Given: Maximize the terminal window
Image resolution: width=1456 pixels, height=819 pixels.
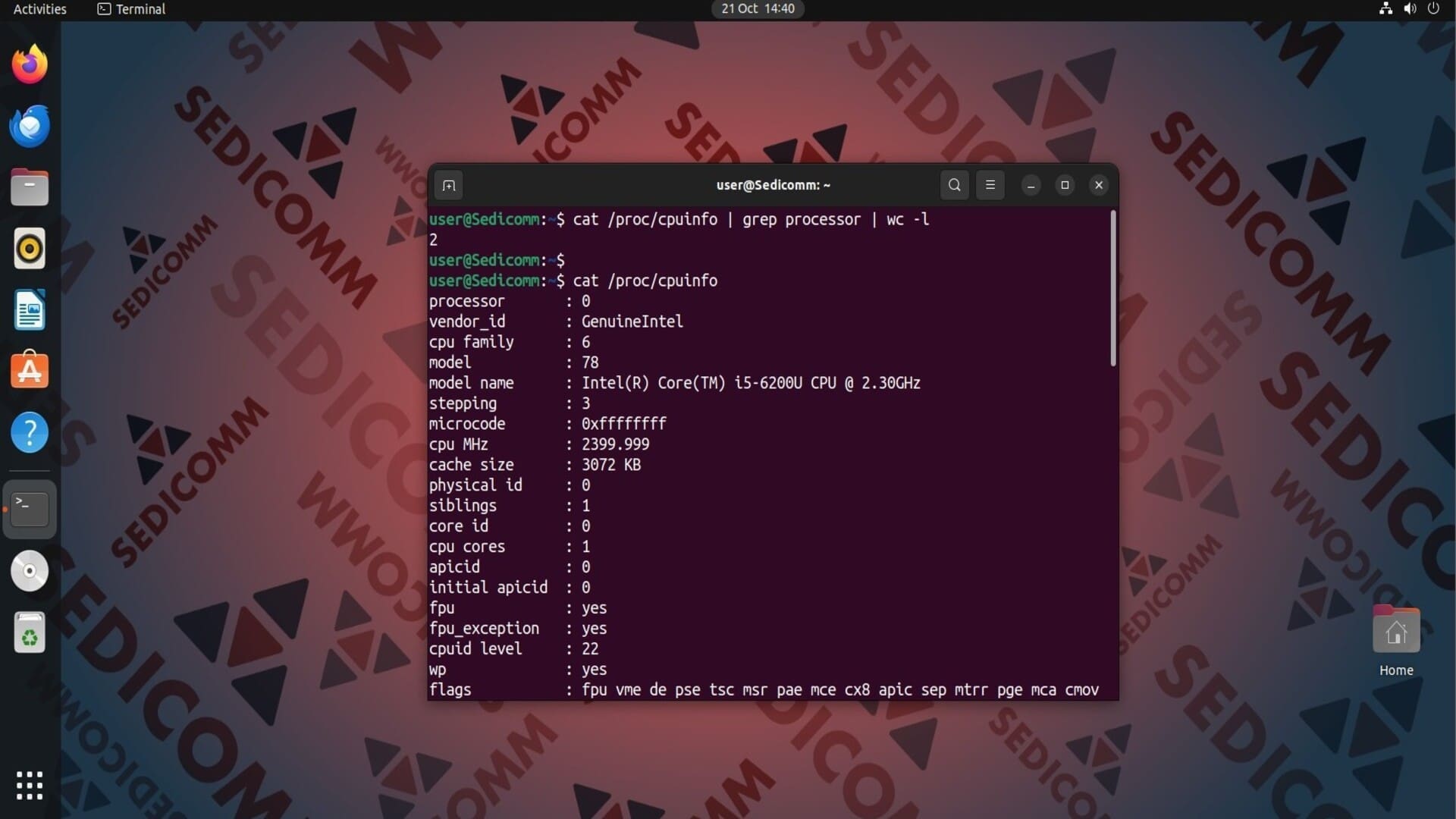Looking at the screenshot, I should coord(1065,185).
